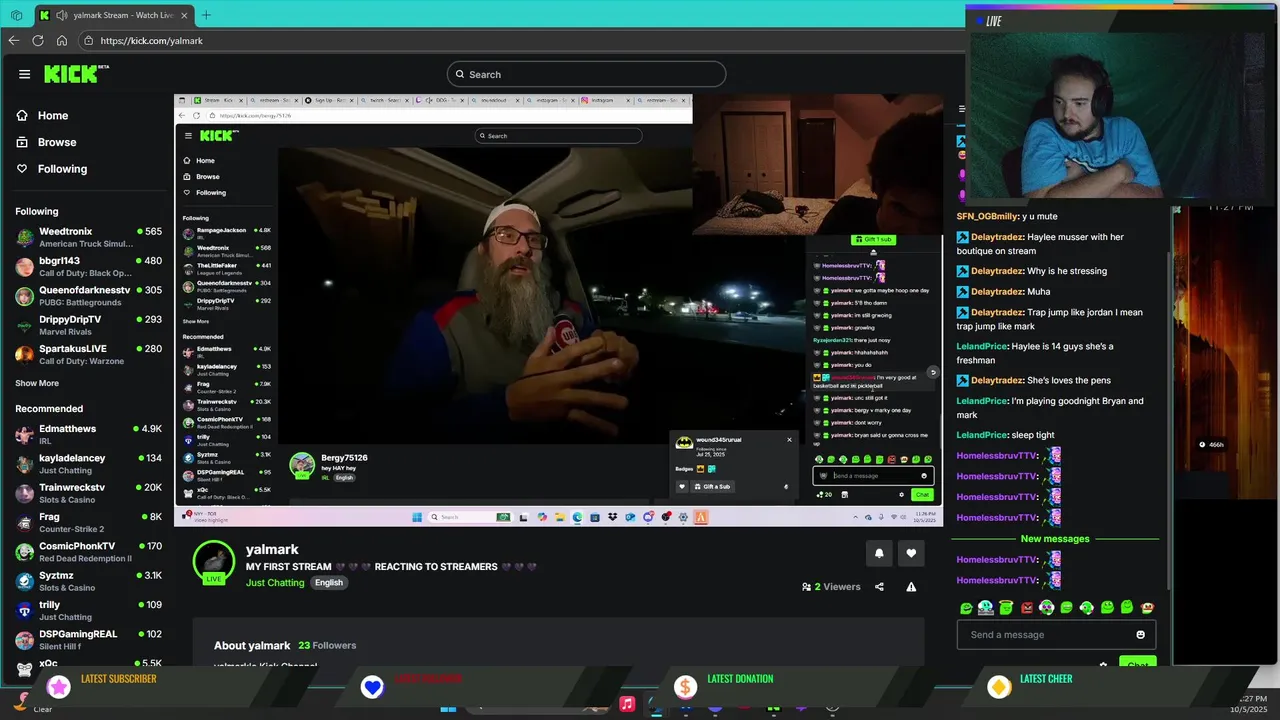Insert first green smiling emote in chat
Viewport: 1280px width, 720px height.
[966, 608]
